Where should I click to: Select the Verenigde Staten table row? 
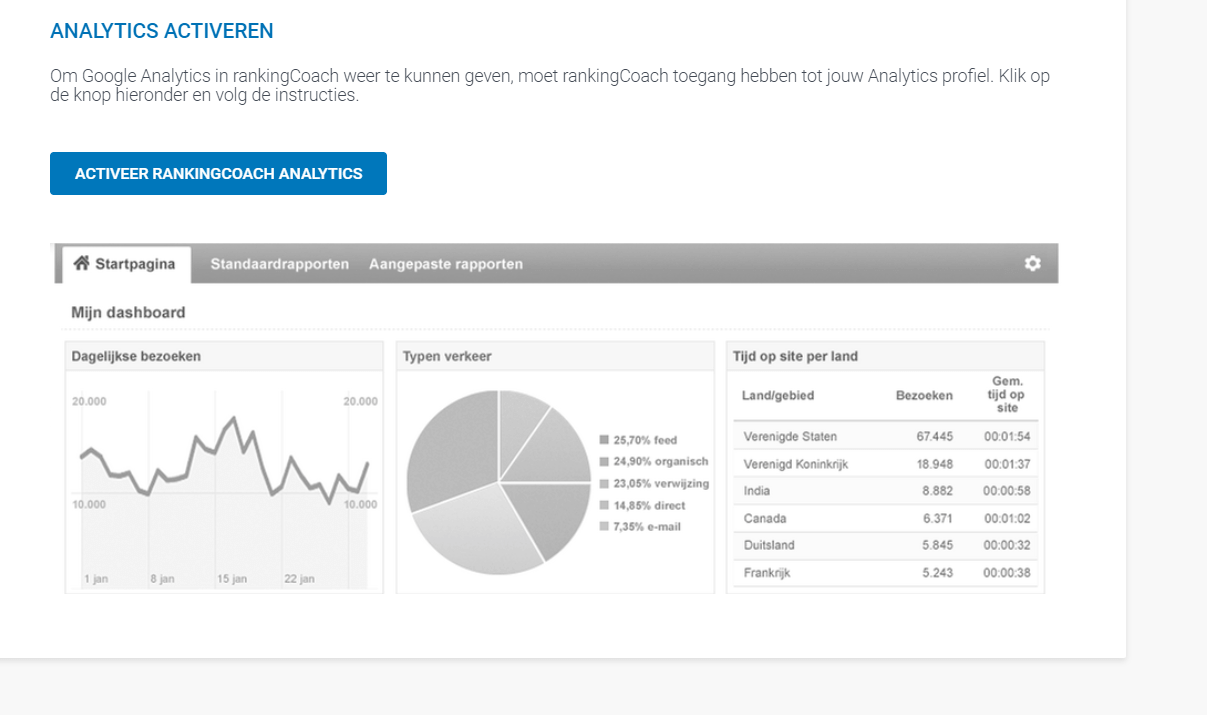tap(886, 437)
